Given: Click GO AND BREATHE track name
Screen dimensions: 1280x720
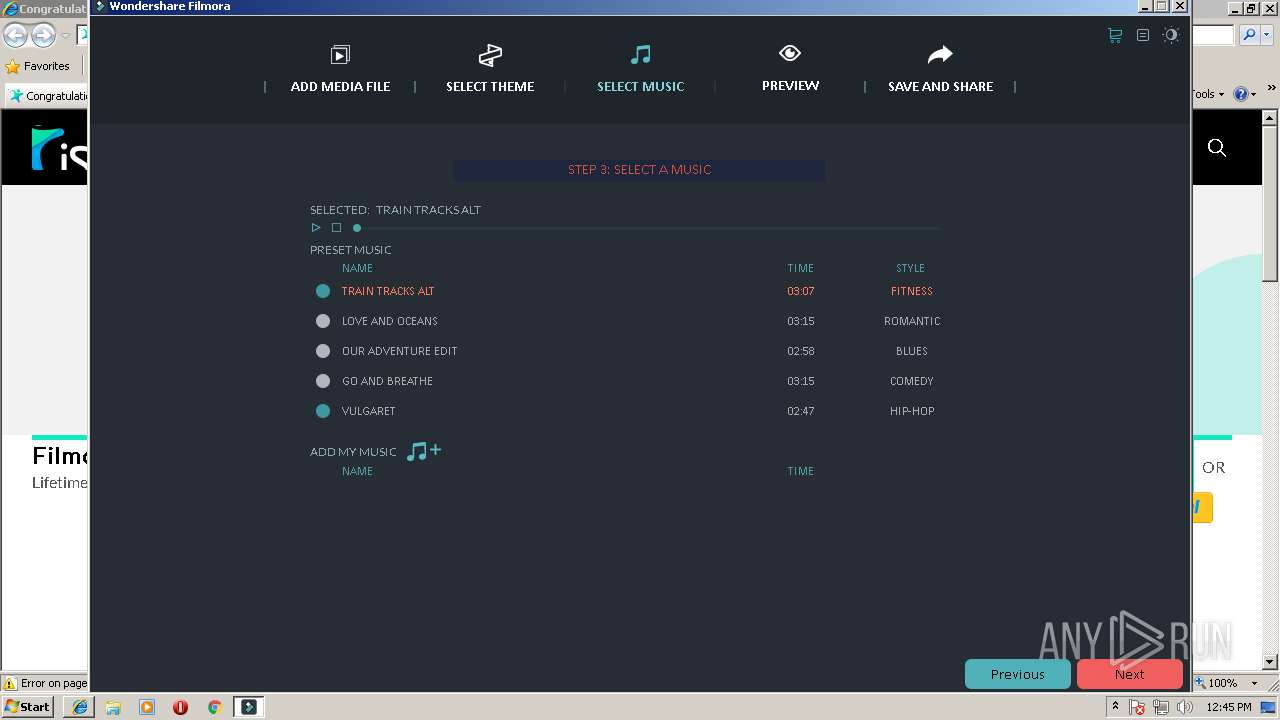Looking at the screenshot, I should pyautogui.click(x=387, y=381).
